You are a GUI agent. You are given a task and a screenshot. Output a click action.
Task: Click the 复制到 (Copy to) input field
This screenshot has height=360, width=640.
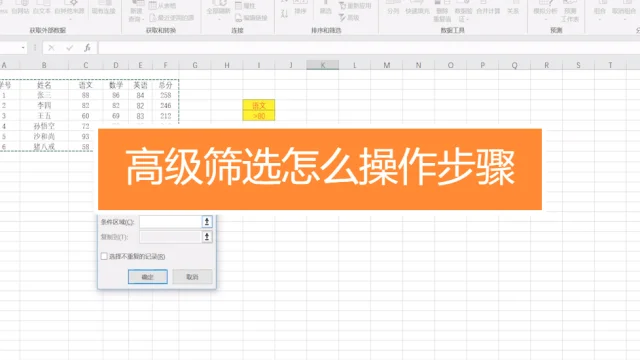(170, 237)
